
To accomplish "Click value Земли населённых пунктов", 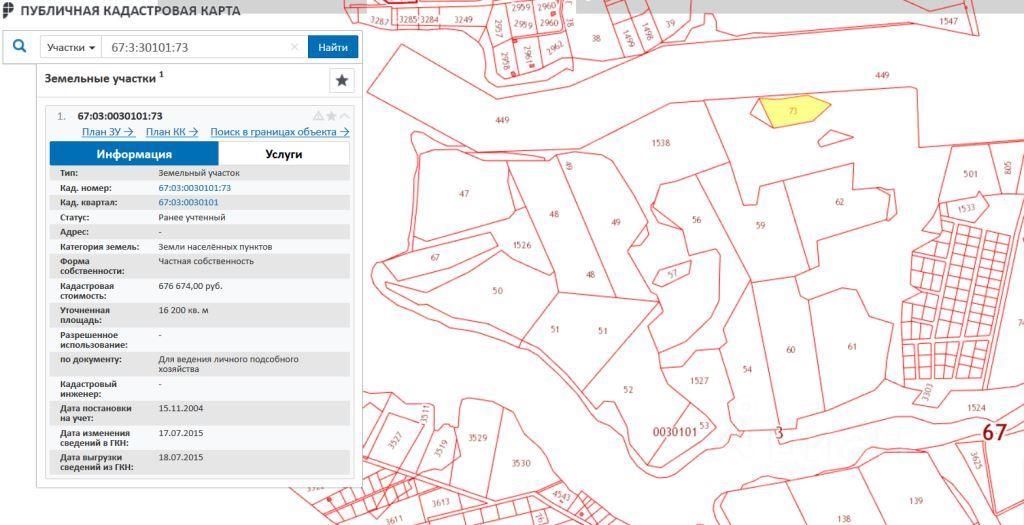I will pos(216,247).
